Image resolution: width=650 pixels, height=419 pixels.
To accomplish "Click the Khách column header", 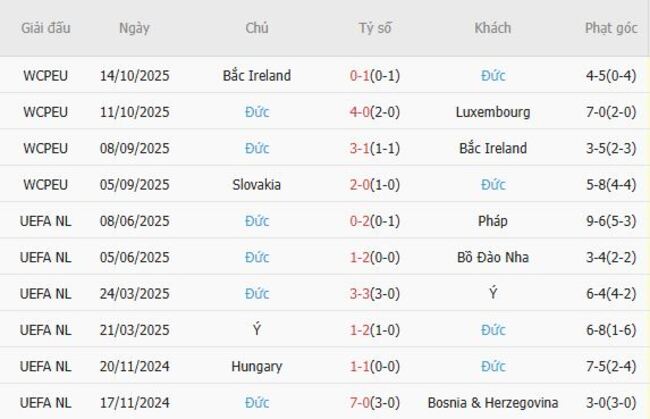I will pyautogui.click(x=492, y=28).
